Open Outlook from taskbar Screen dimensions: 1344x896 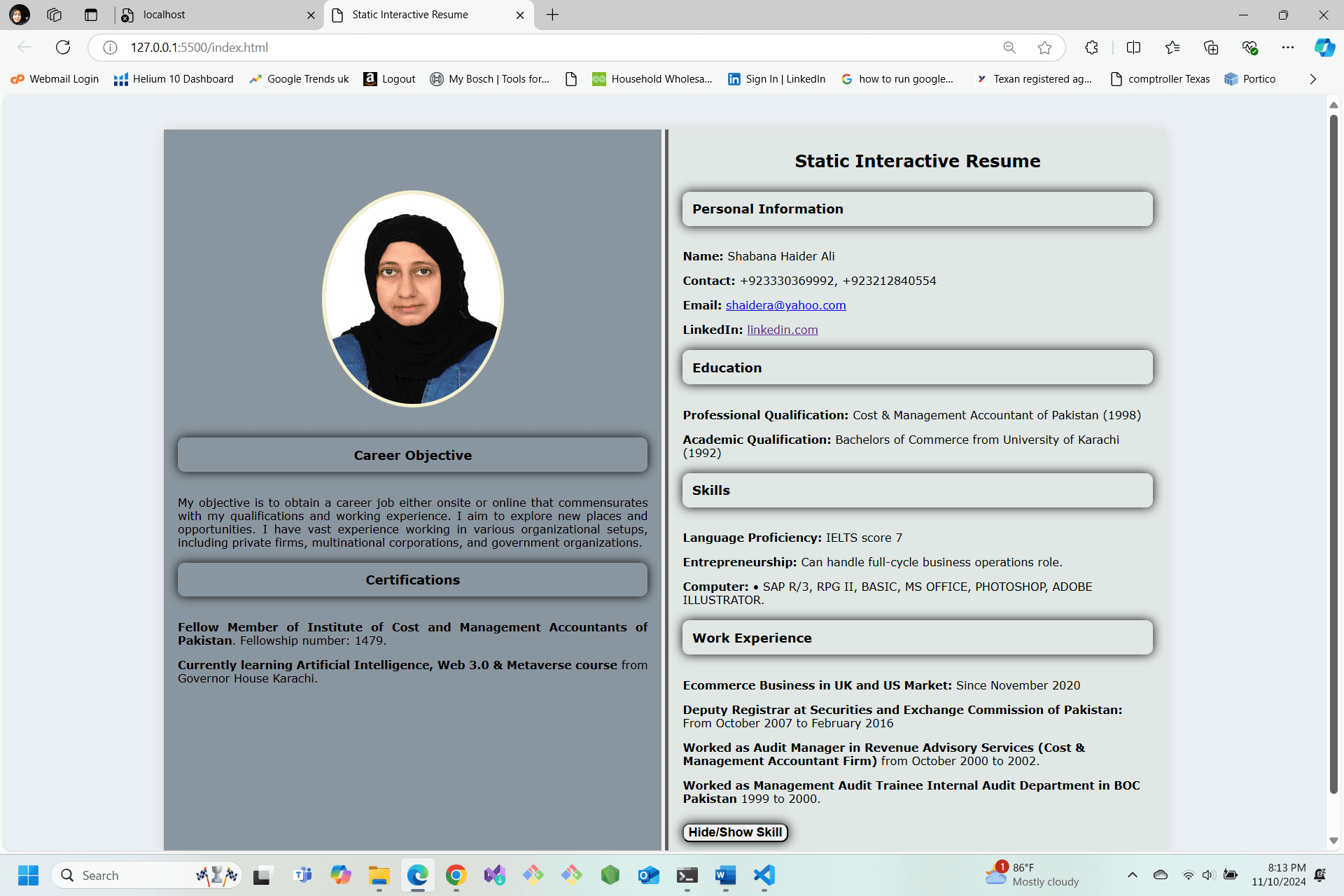pos(648,875)
